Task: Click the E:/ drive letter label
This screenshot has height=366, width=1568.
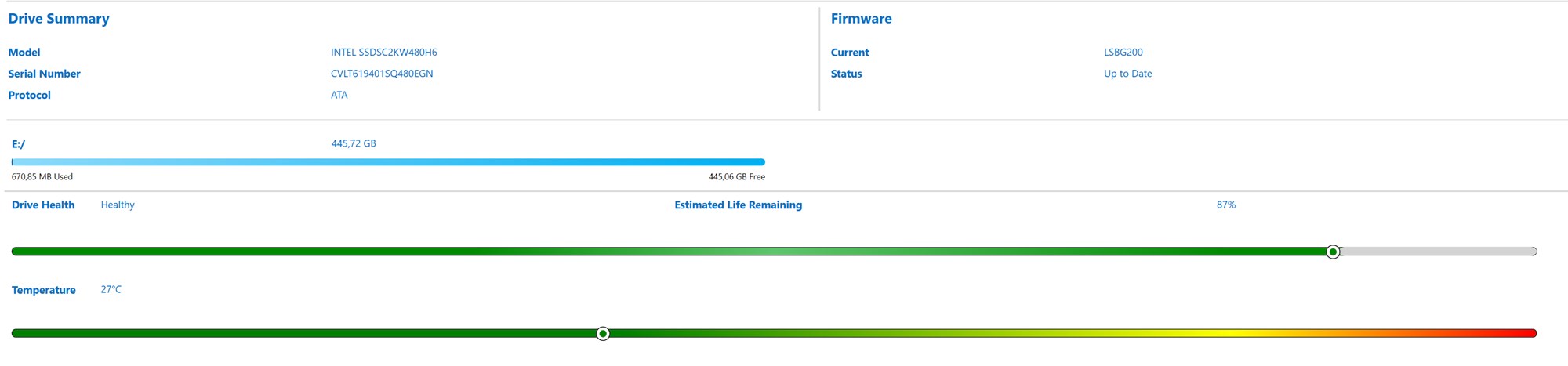Action: [18, 144]
